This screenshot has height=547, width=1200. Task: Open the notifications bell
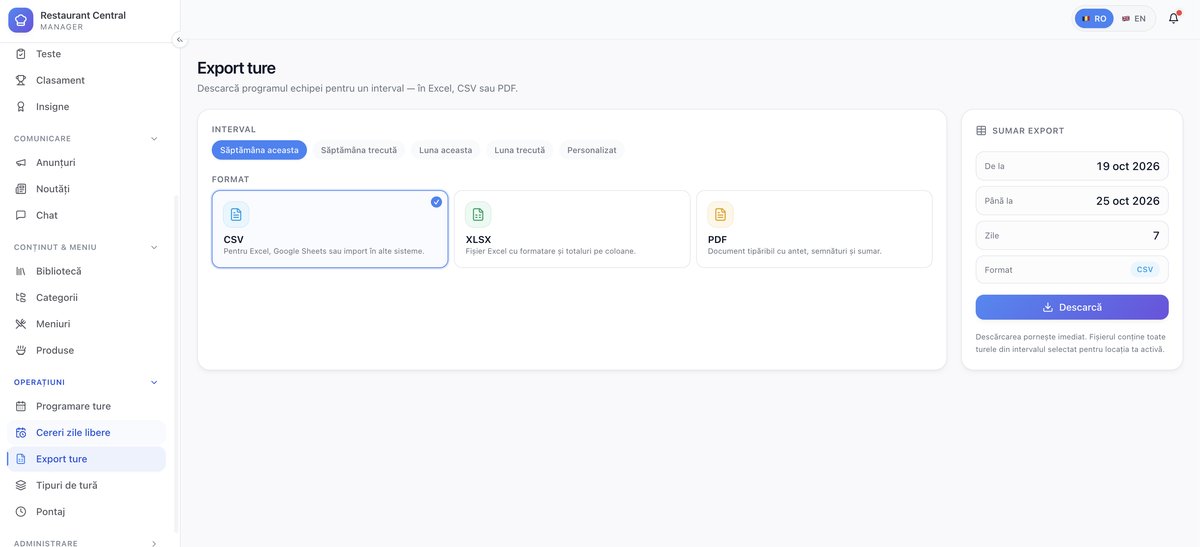[x=1174, y=18]
